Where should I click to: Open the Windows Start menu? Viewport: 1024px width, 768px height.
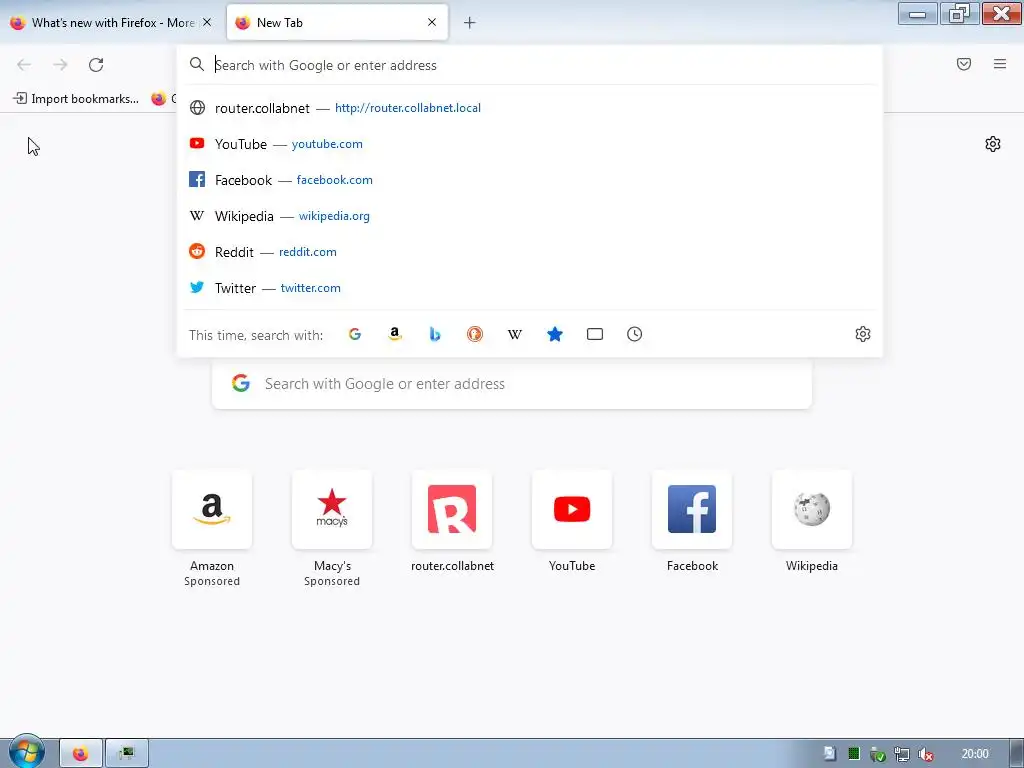26,752
